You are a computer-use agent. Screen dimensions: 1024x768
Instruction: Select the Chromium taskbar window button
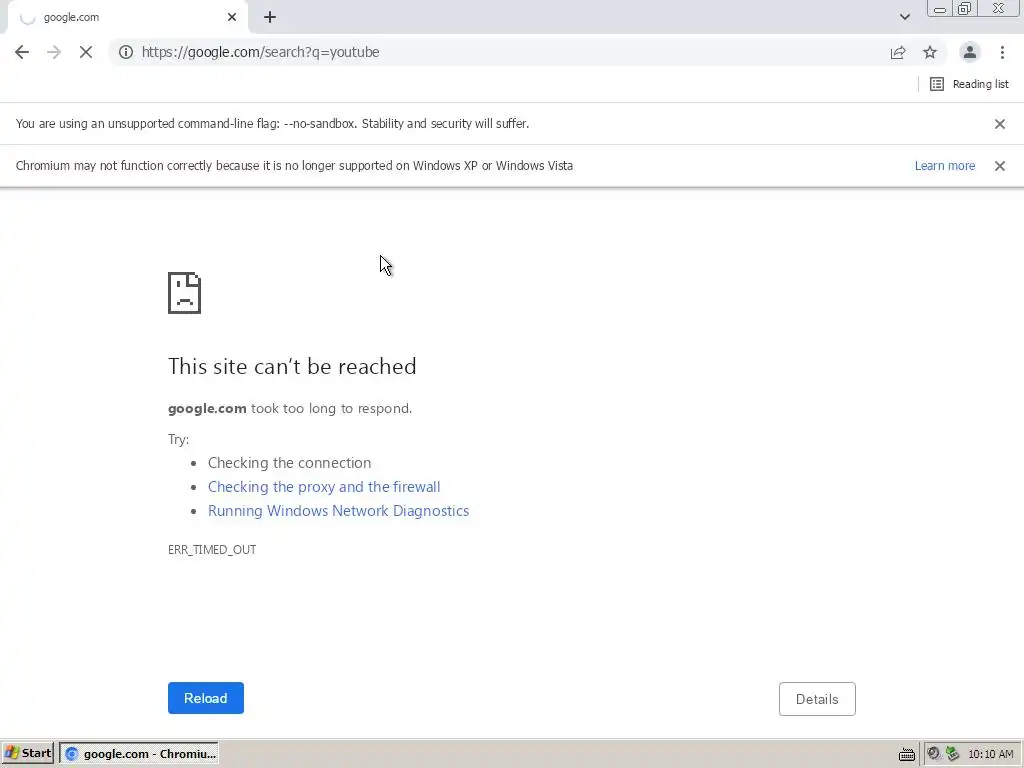tap(138, 754)
